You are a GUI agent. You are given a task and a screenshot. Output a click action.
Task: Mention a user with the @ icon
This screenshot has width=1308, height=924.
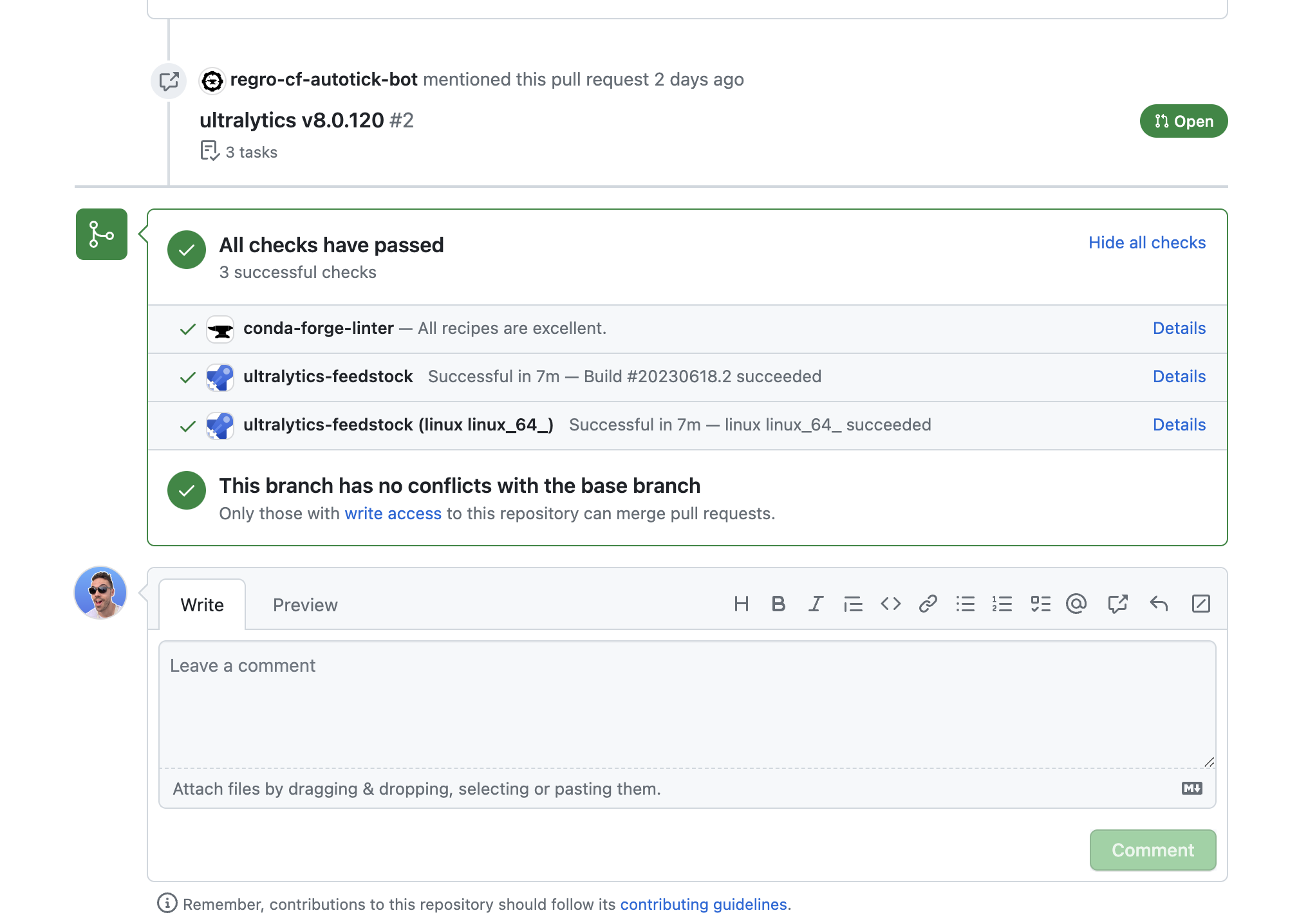point(1076,604)
